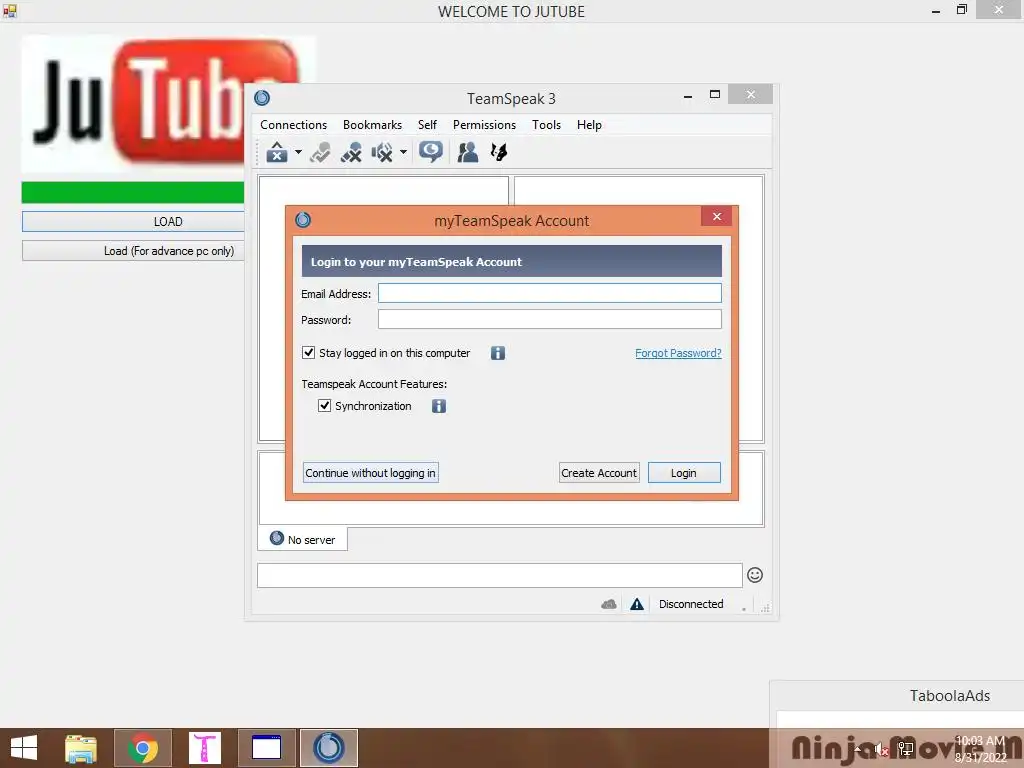Screen dimensions: 1024x768
Task: Toggle the Synchronization checkbox
Action: (324, 406)
